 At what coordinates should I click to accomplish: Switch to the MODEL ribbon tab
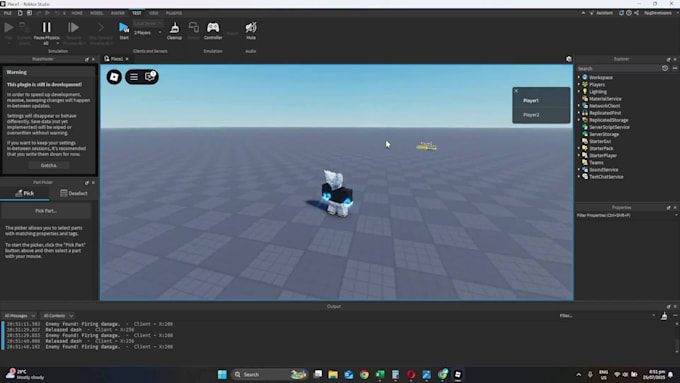coord(96,13)
